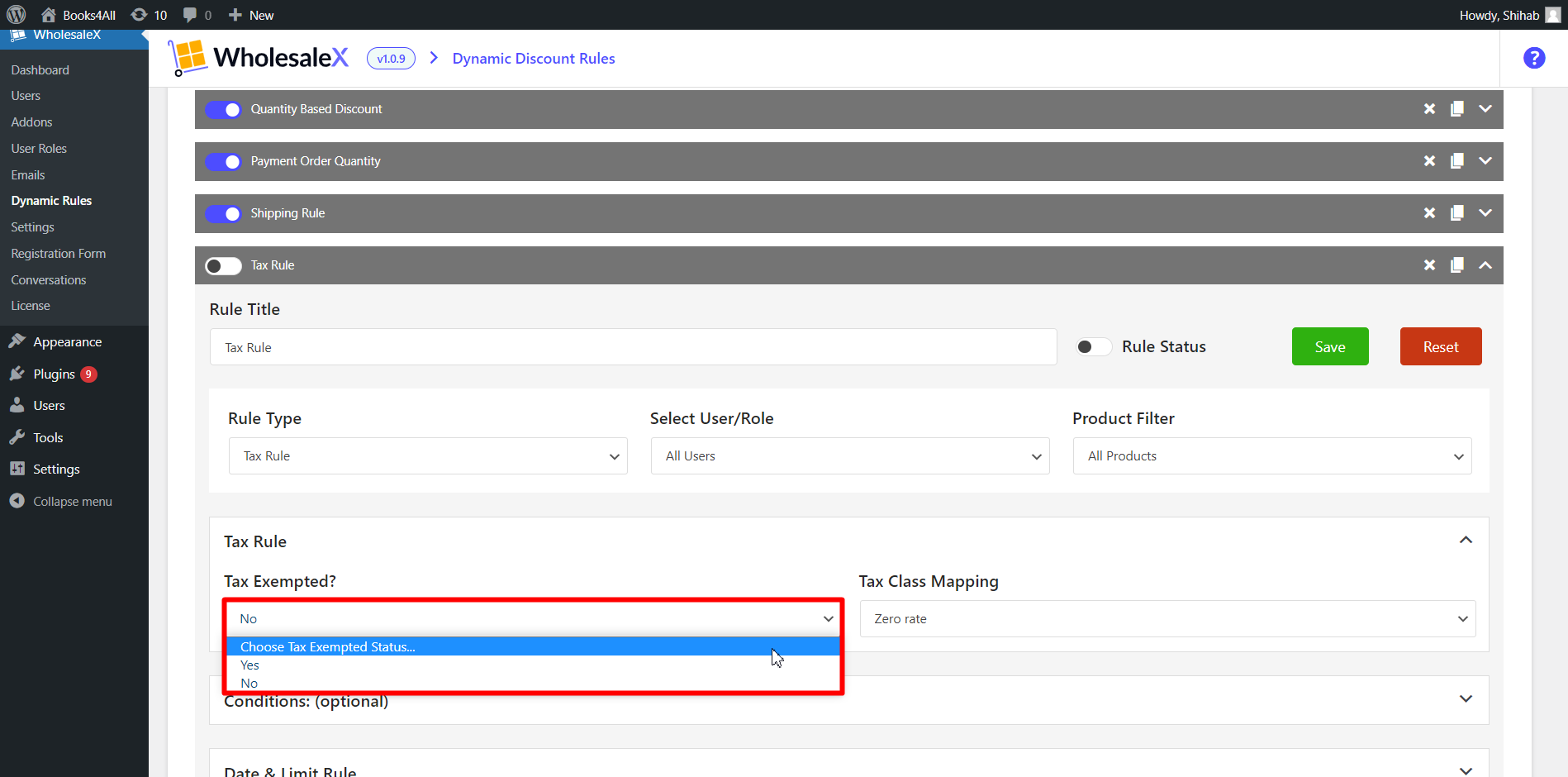
Task: Choose 'Choose Tax Exempted Status...' option
Action: click(533, 646)
